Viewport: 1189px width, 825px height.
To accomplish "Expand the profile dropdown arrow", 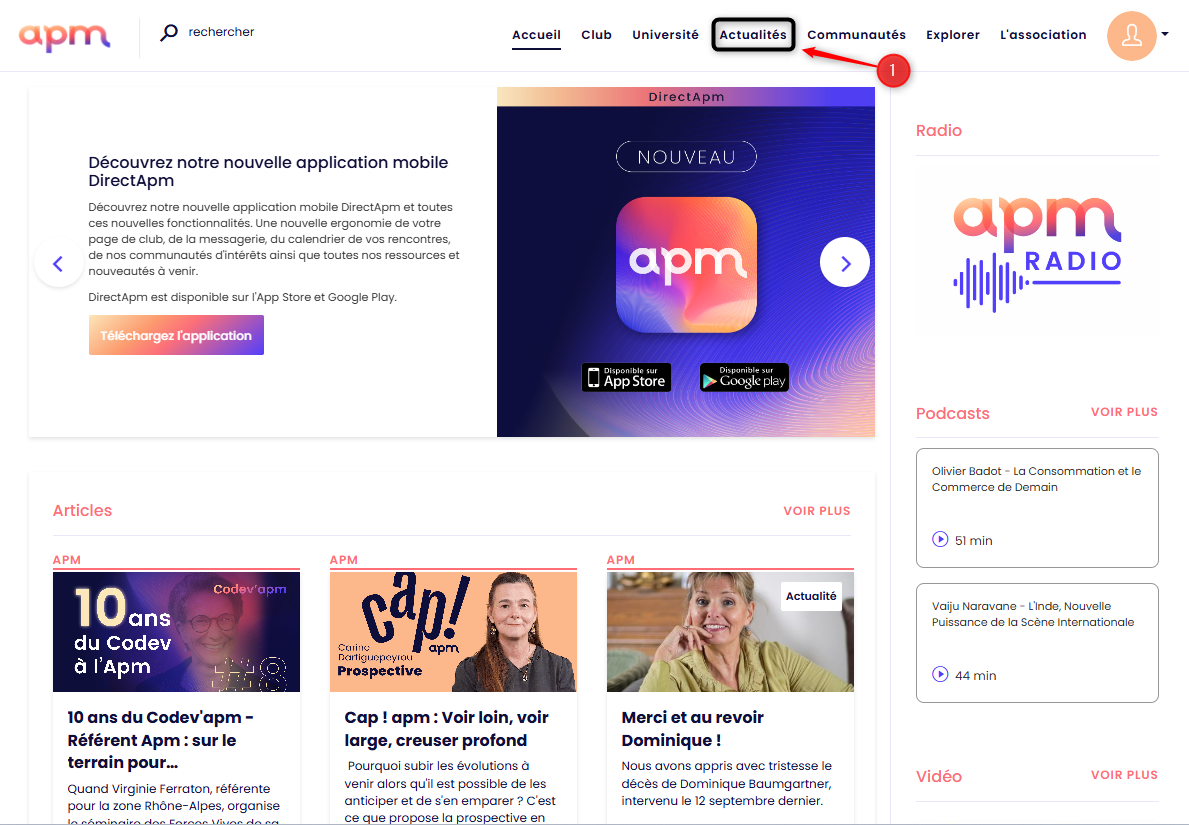I will [x=1165, y=34].
